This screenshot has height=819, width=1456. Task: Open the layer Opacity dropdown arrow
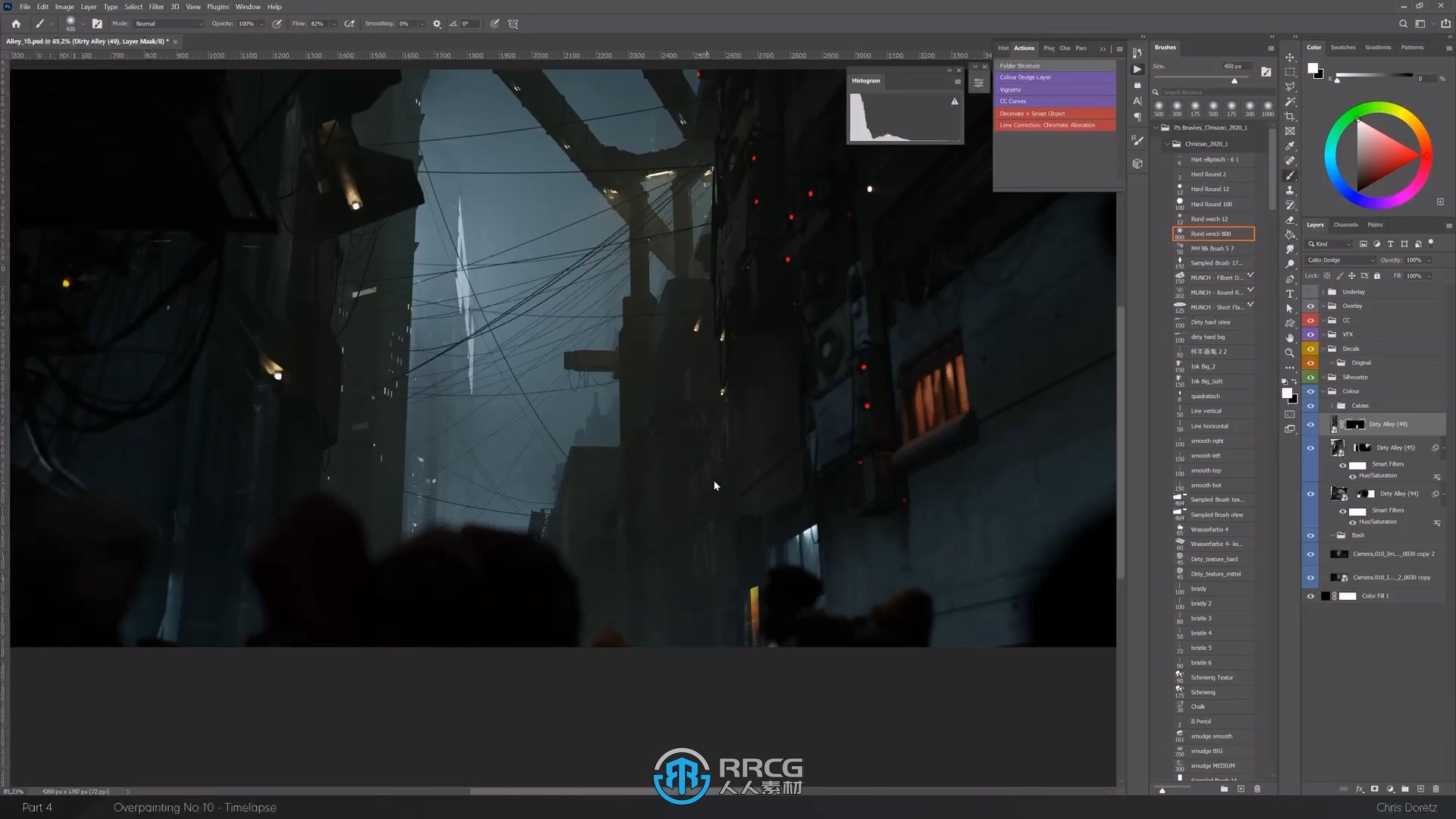(x=1429, y=260)
